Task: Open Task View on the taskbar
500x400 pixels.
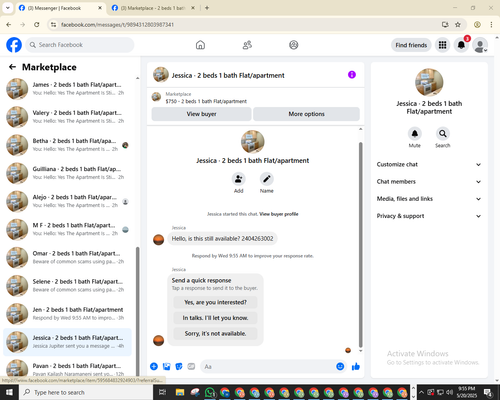Action: pos(162,392)
